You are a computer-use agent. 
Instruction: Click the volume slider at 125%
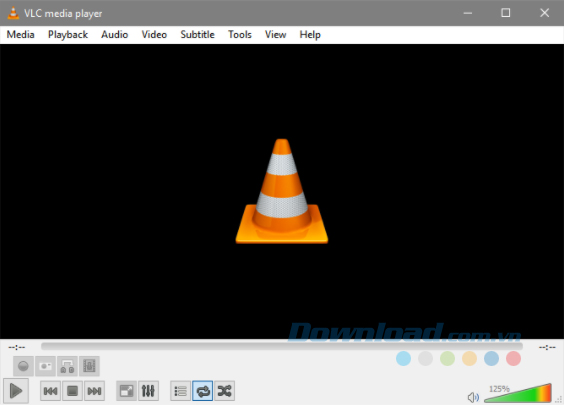click(518, 393)
